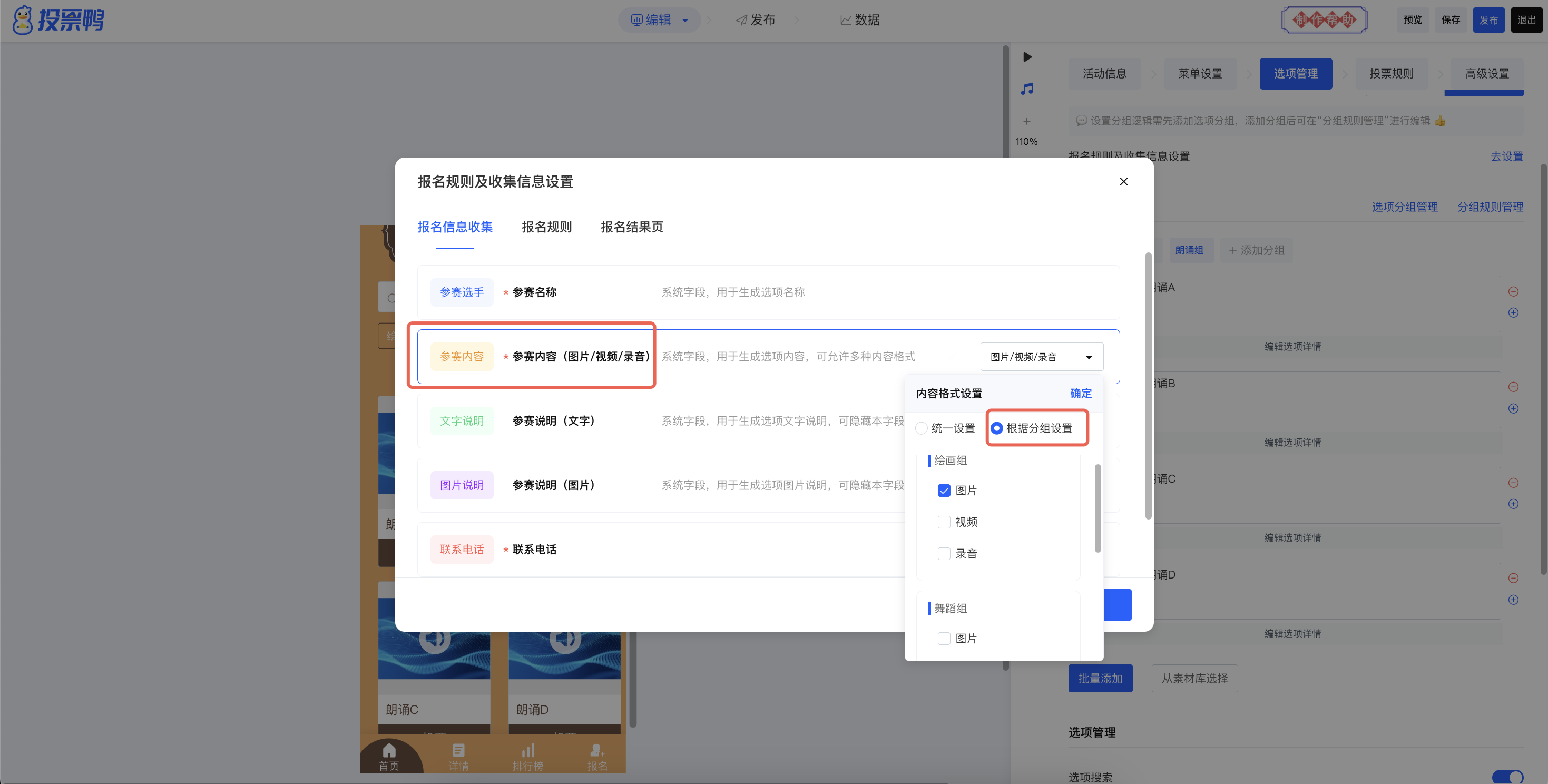Open the 投票规则 step tab
The image size is (1548, 784).
[1391, 74]
